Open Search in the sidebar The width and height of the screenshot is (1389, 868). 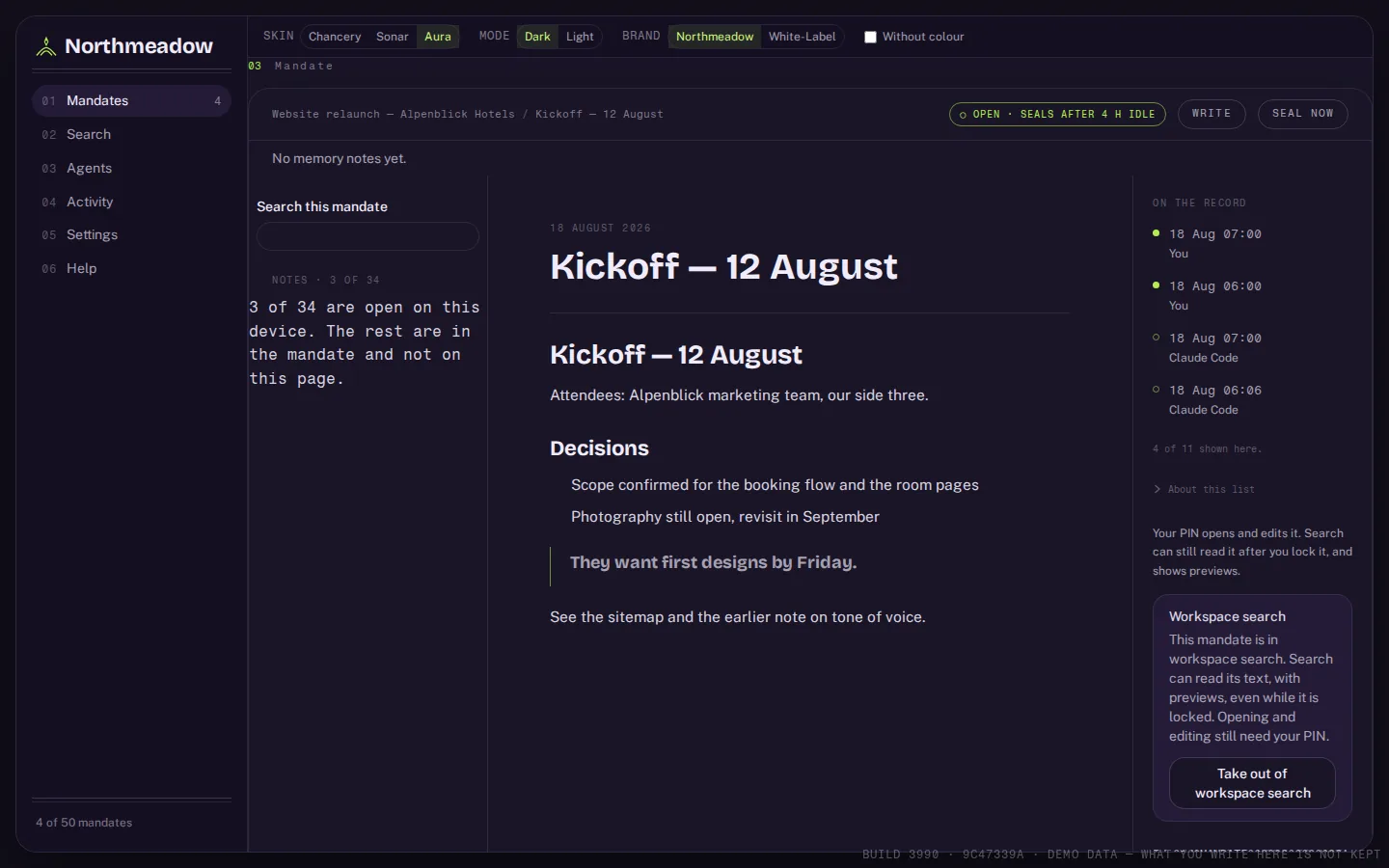131,134
